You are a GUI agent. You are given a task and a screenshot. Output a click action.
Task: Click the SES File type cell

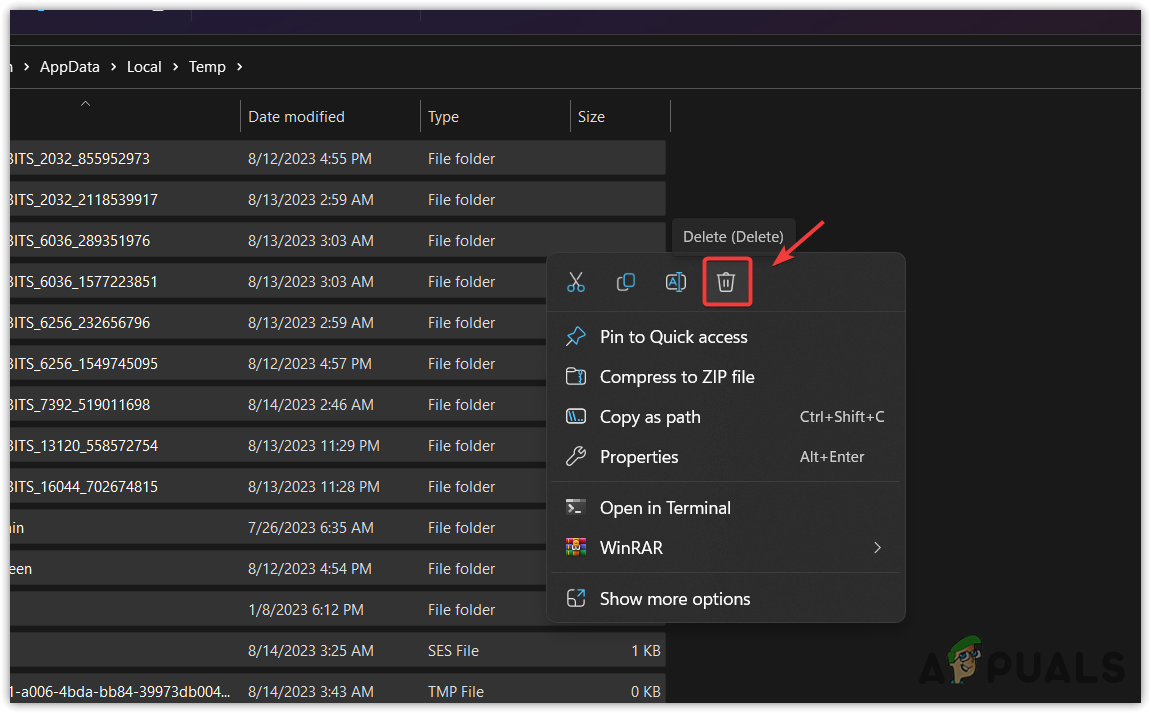pyautogui.click(x=453, y=651)
